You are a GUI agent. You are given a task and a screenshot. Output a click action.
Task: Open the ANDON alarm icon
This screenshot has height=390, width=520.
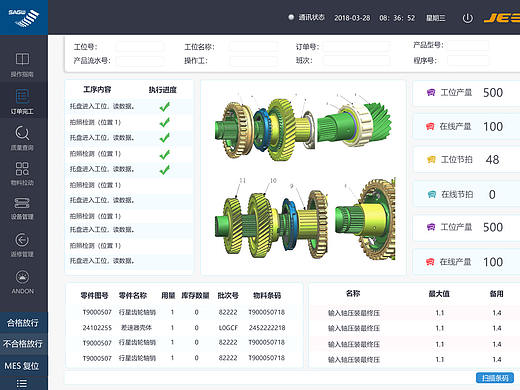pos(22,277)
